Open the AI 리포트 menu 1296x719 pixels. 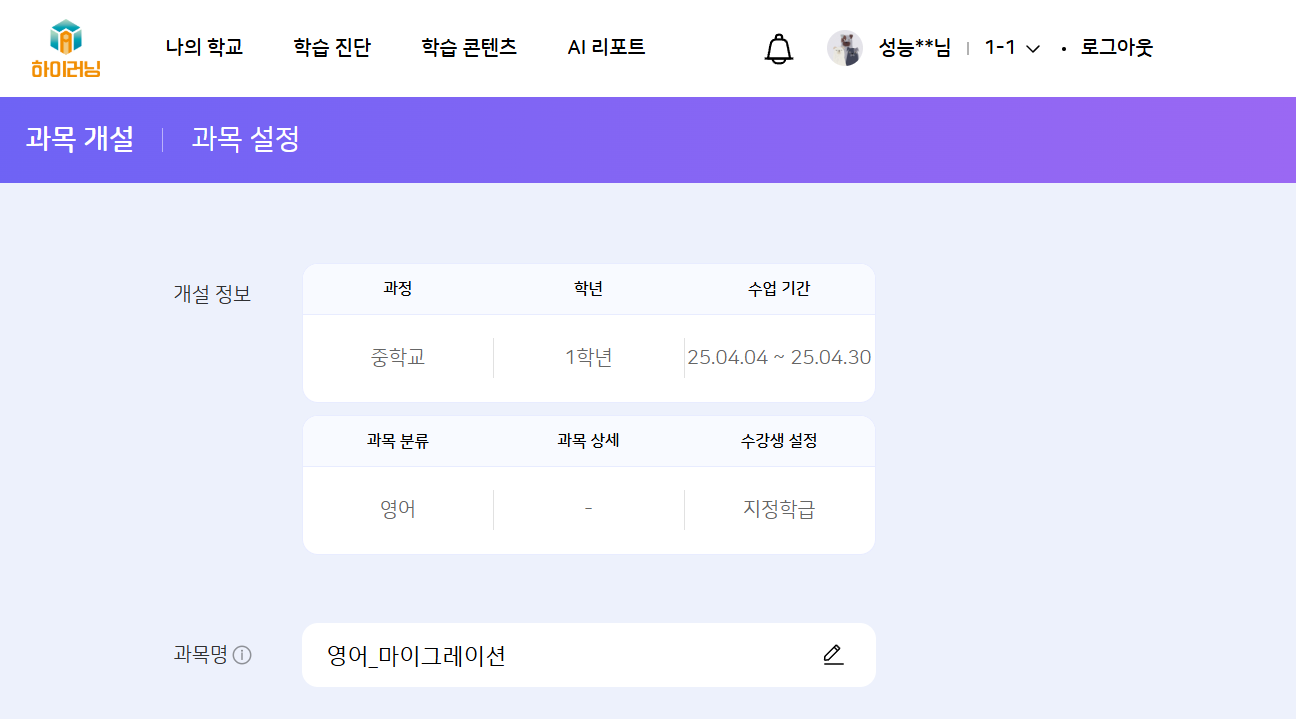(x=606, y=48)
